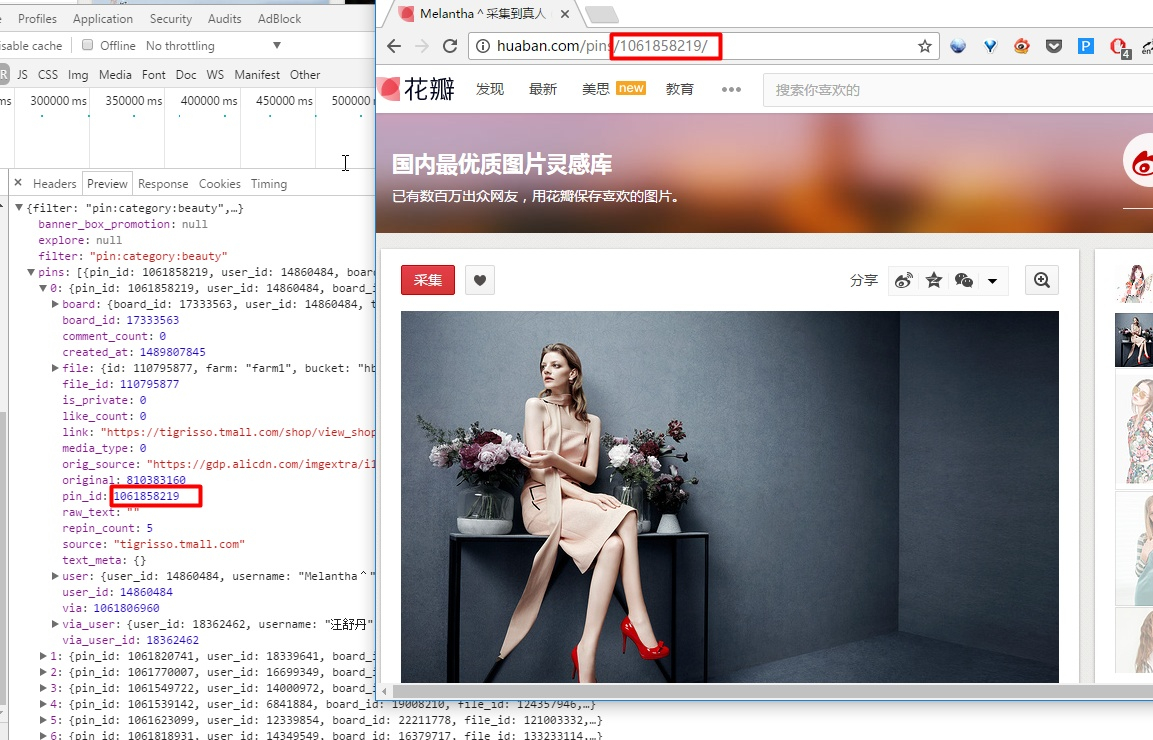Go back to the previous page
Viewport: 1153px width, 740px height.
[x=394, y=46]
